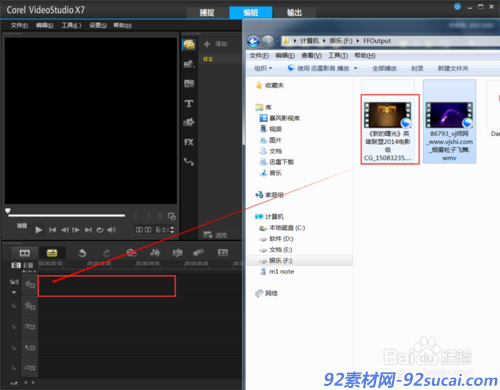Toggle the music track button
Viewport: 500px width, 390px height.
(x=30, y=368)
